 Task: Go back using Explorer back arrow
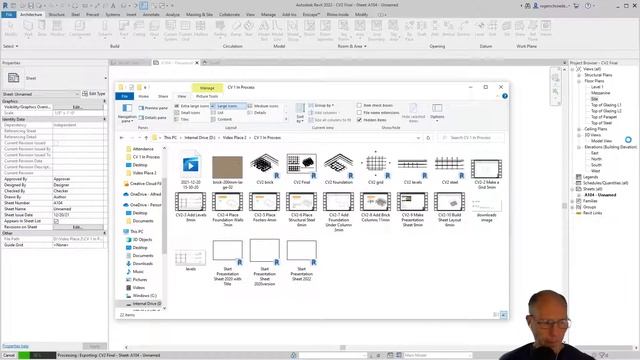point(121,138)
